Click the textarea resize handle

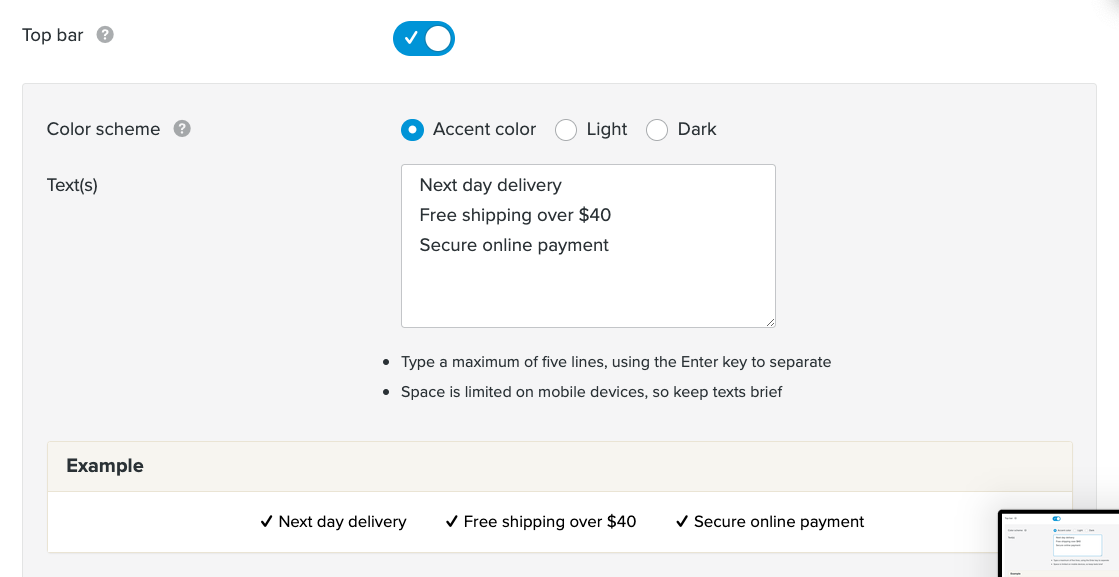(x=770, y=320)
